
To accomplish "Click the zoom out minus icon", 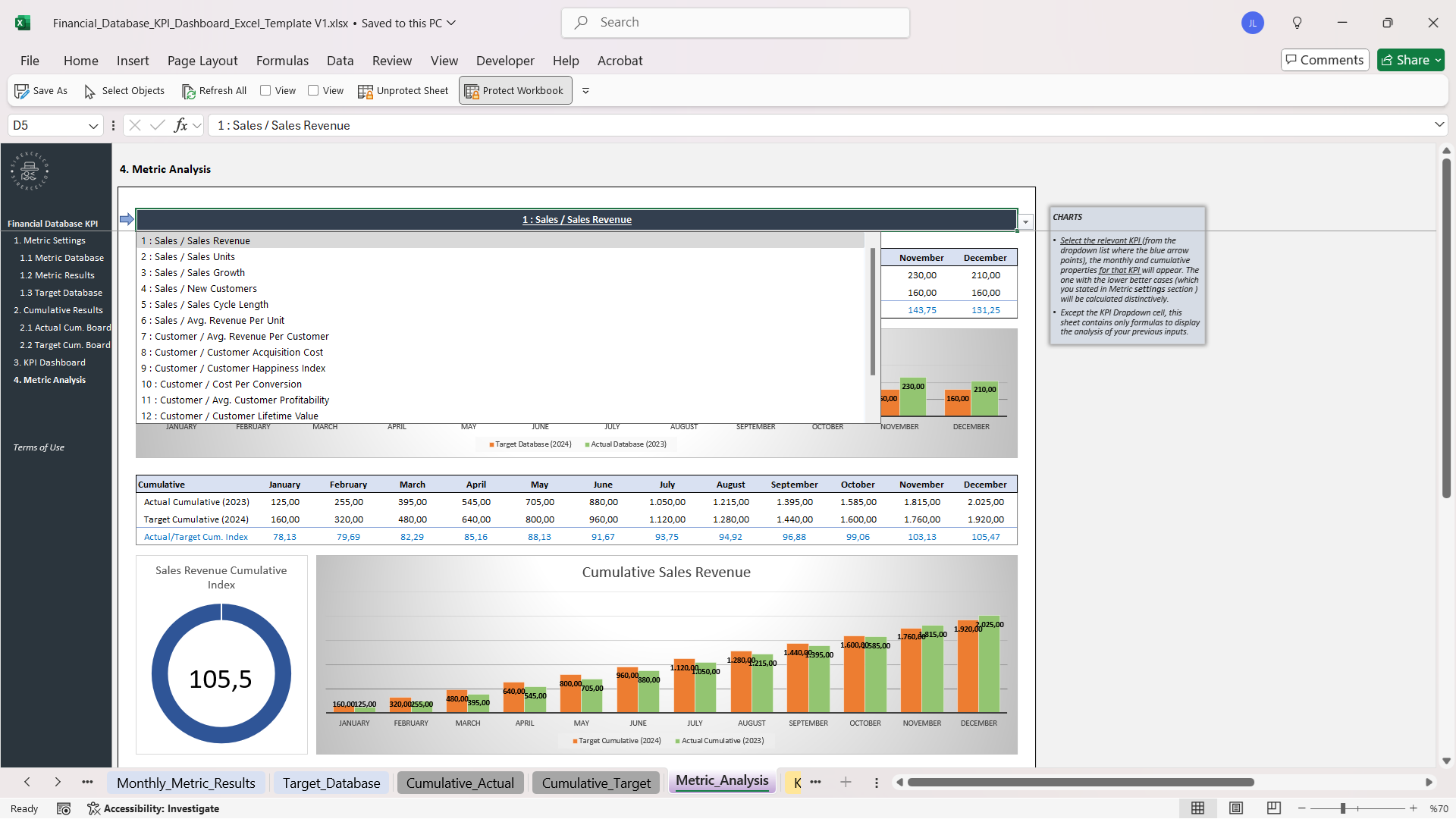I will pos(1302,808).
